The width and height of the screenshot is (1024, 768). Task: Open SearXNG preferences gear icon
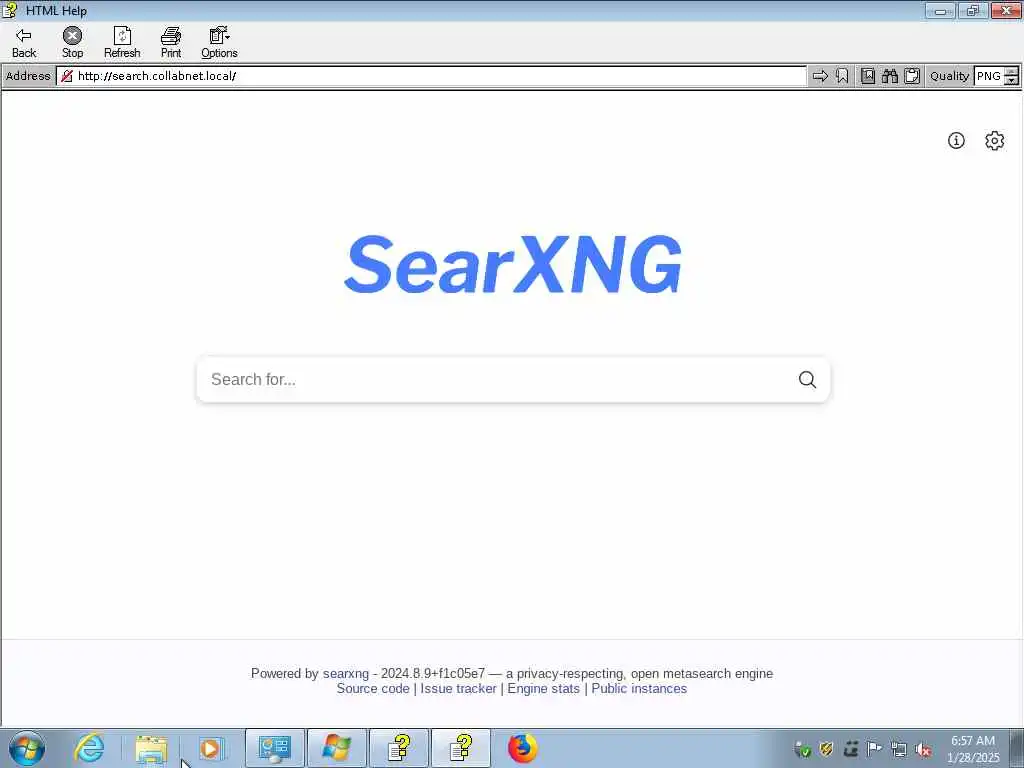tap(995, 140)
